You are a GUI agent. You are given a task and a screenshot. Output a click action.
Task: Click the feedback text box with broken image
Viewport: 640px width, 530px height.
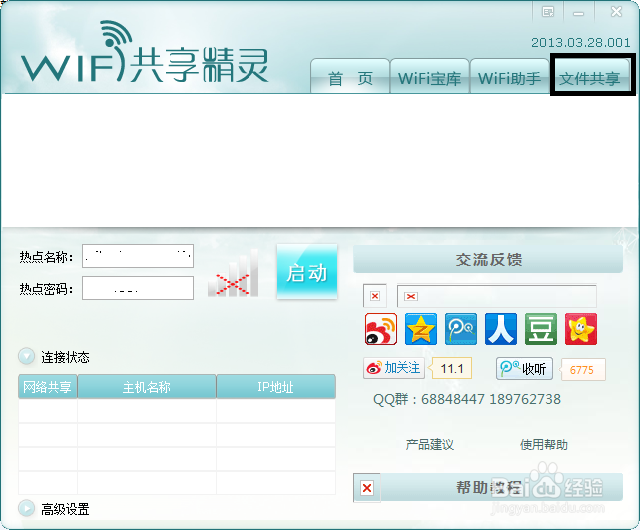497,296
